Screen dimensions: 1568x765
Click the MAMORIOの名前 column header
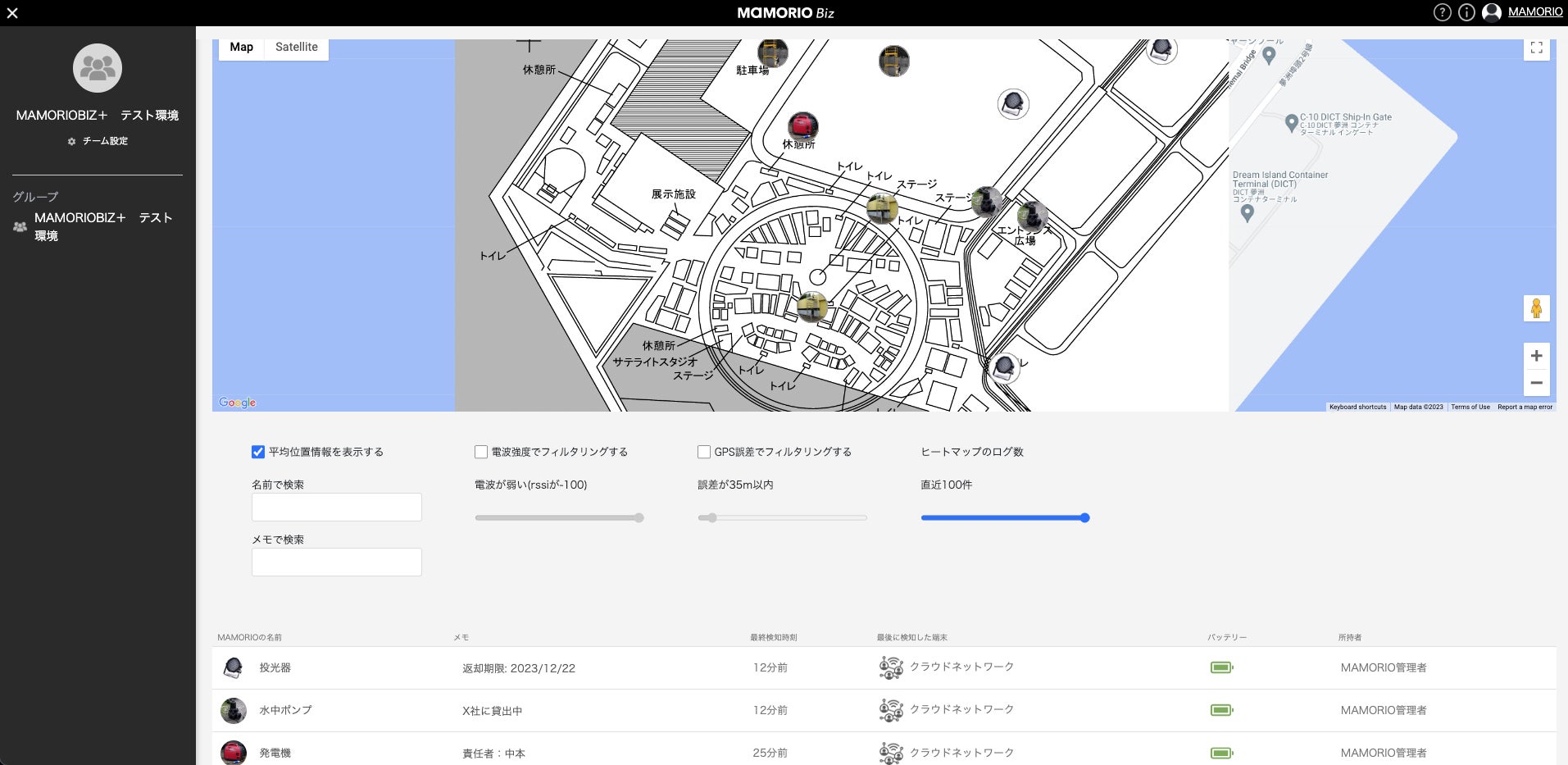pyautogui.click(x=250, y=637)
